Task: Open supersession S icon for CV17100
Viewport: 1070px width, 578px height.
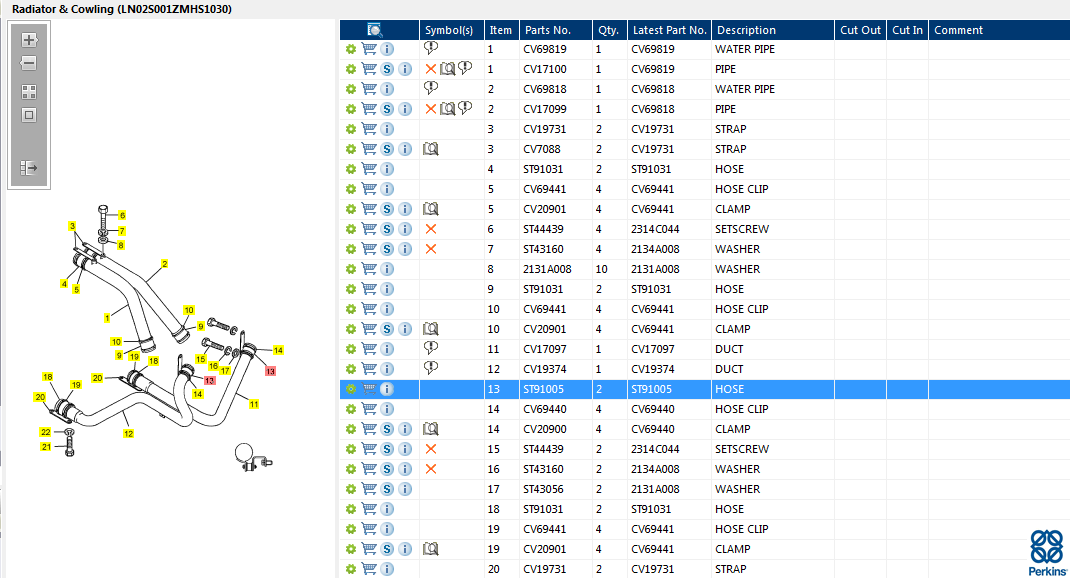Action: pos(387,69)
